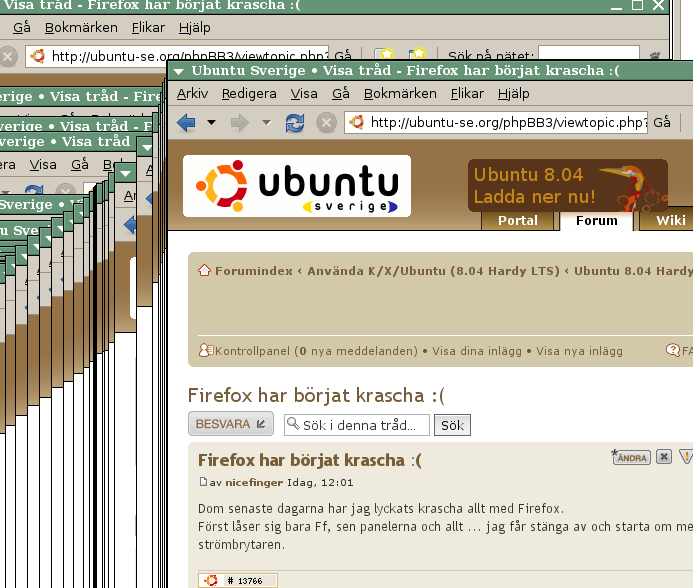Viewport: 693px width, 588px height.
Task: Open the Hjälp menu in the front window
Action: (x=513, y=94)
